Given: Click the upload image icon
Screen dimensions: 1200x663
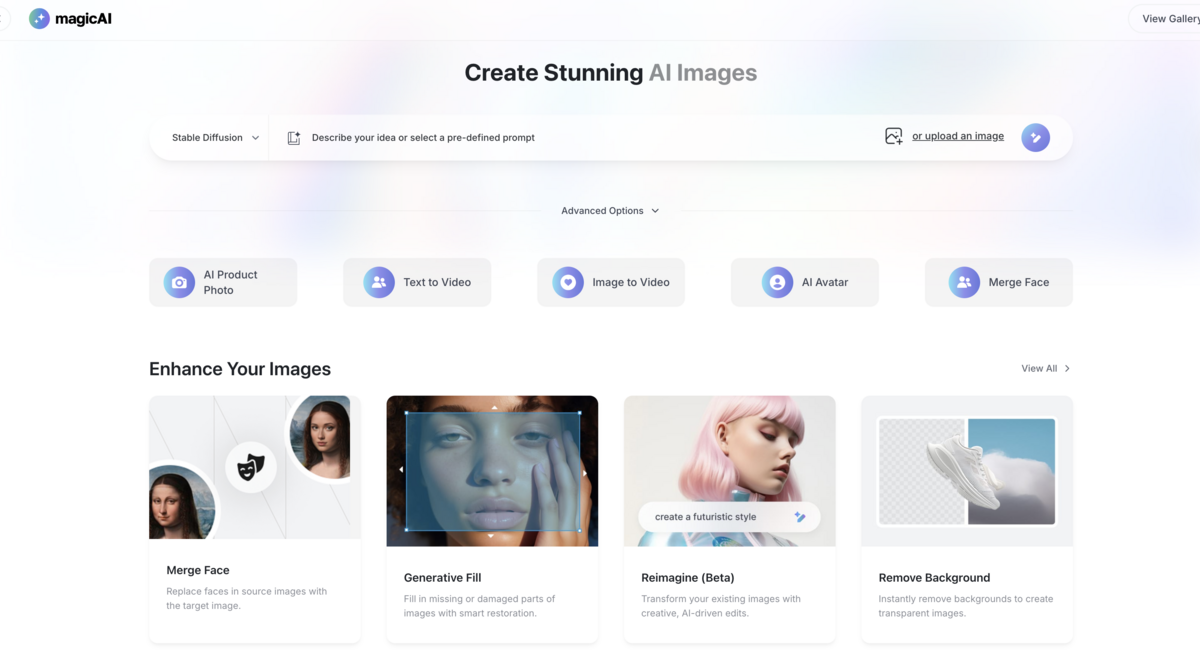Looking at the screenshot, I should pyautogui.click(x=894, y=136).
